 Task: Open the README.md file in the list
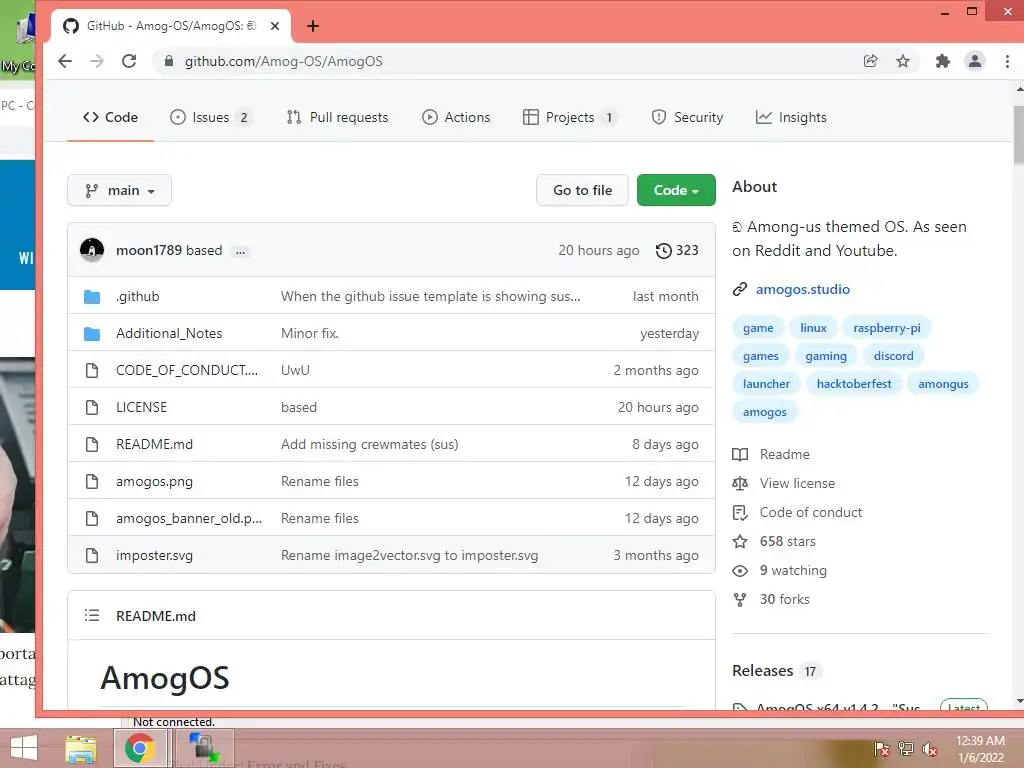154,445
